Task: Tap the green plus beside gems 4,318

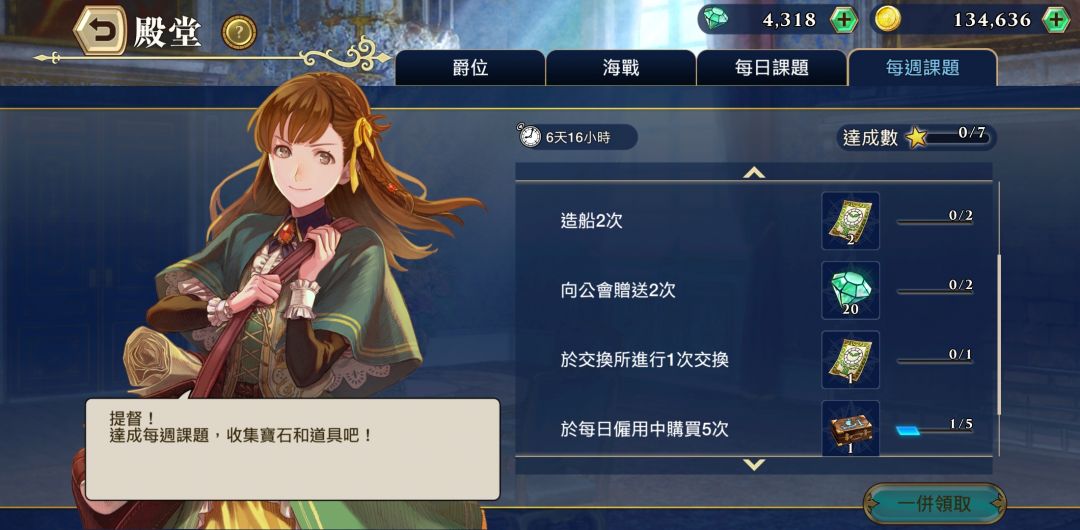Action: pyautogui.click(x=843, y=20)
